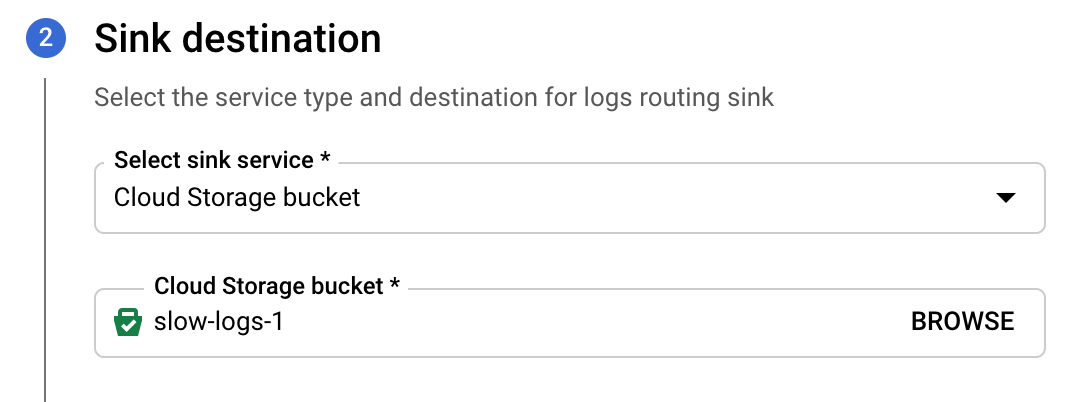
Task: Click the numeral 2 inside the step circle
Action: click(x=46, y=38)
